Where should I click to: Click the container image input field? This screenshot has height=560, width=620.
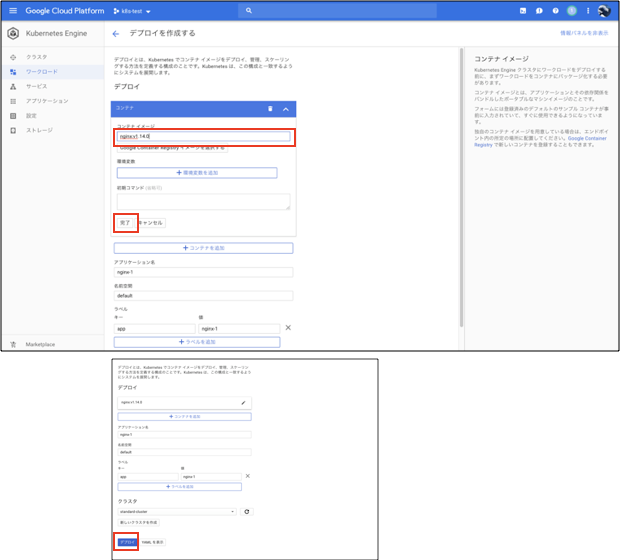click(x=204, y=136)
